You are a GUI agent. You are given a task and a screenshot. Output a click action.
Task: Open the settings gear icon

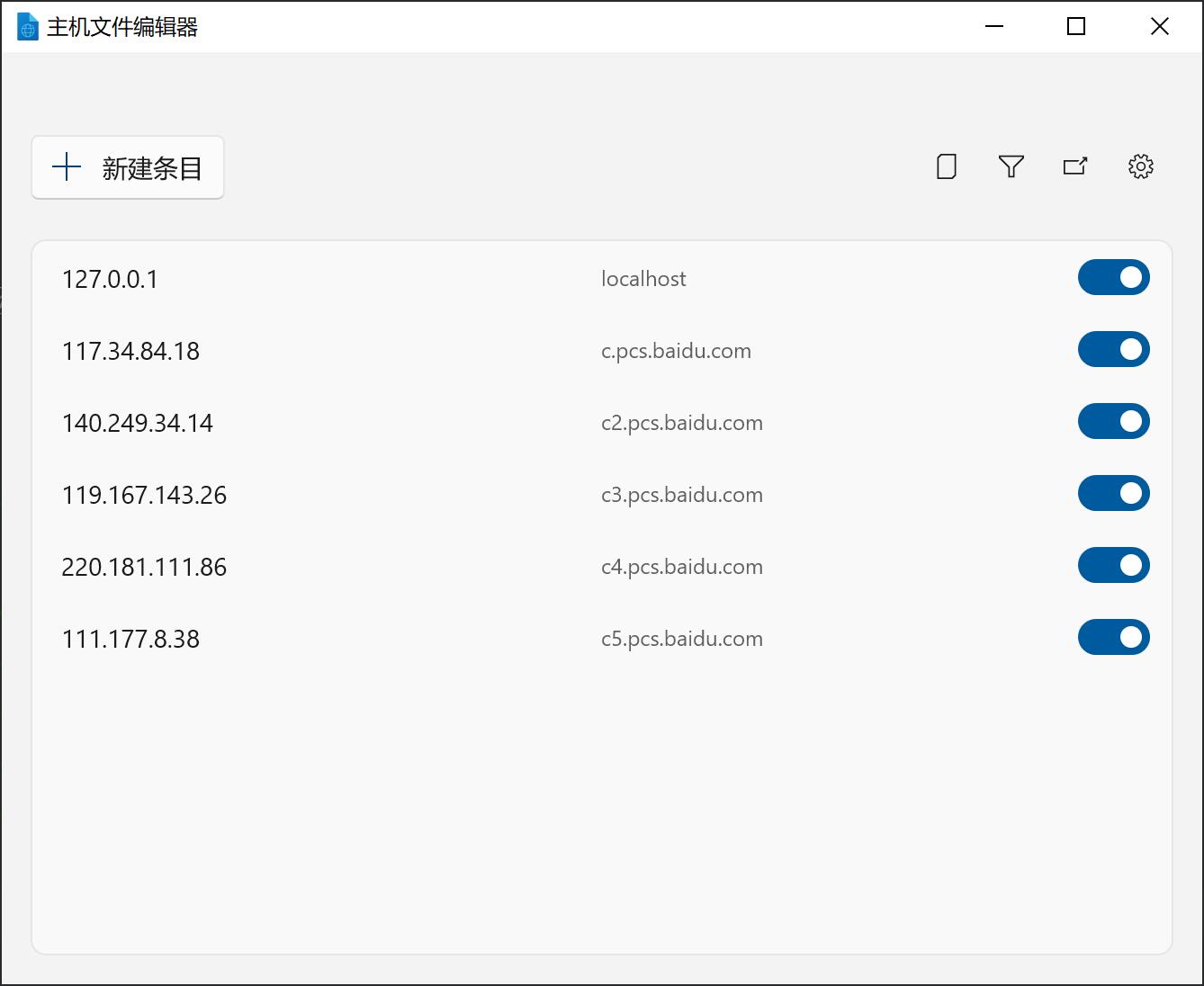[1140, 166]
